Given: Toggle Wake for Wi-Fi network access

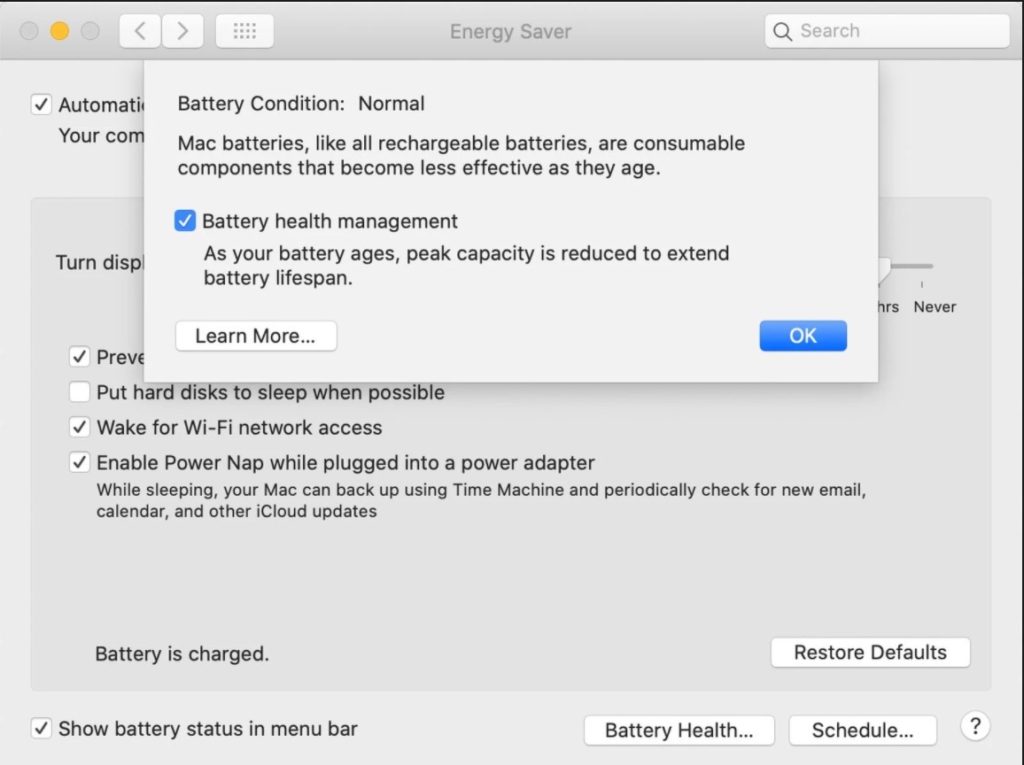Looking at the screenshot, I should point(79,427).
